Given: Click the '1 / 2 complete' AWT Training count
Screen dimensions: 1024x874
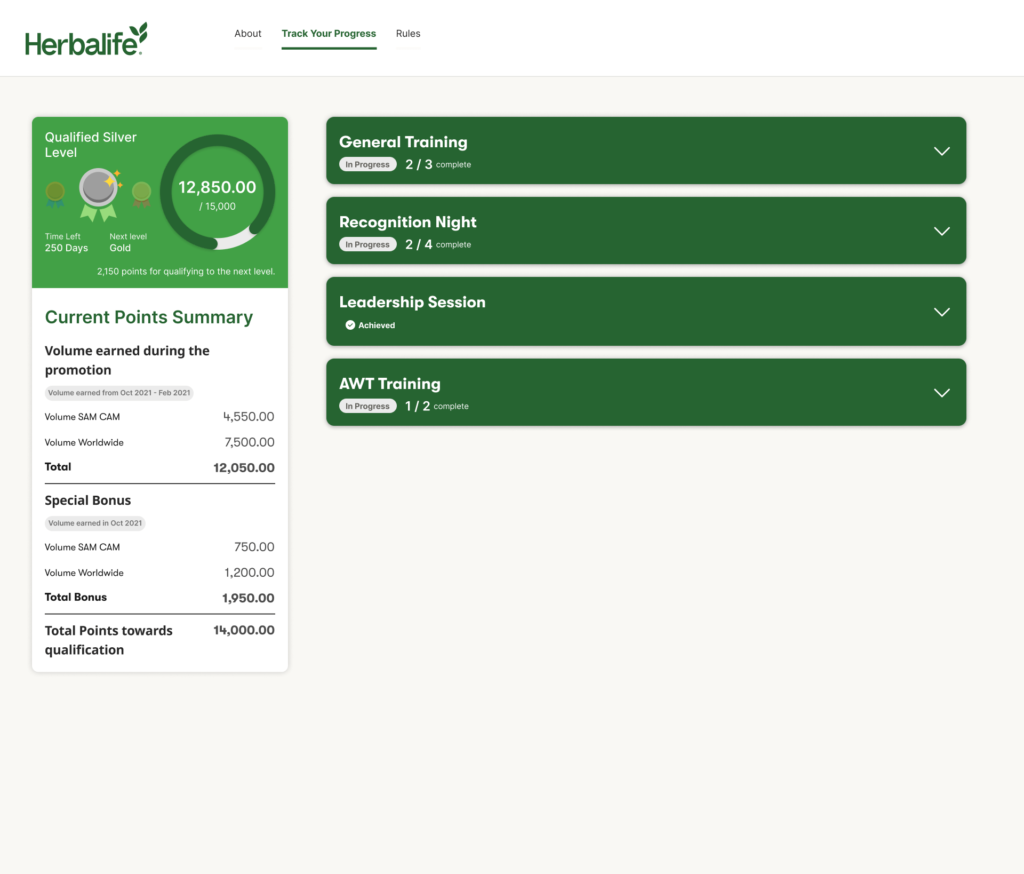Looking at the screenshot, I should point(436,406).
